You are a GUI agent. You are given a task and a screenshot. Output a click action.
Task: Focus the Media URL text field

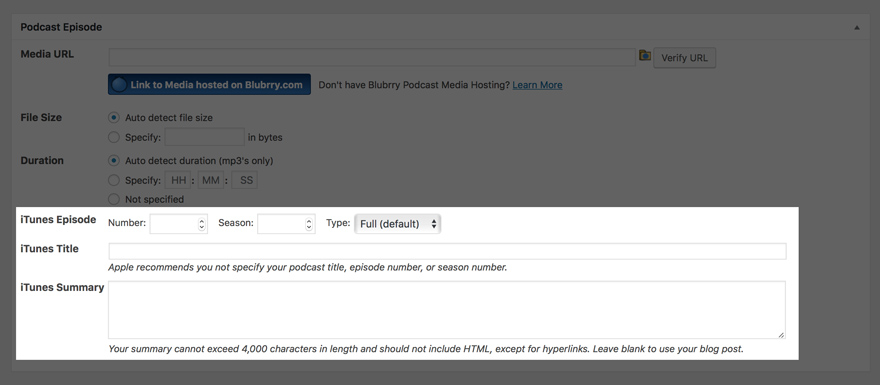[x=372, y=57]
